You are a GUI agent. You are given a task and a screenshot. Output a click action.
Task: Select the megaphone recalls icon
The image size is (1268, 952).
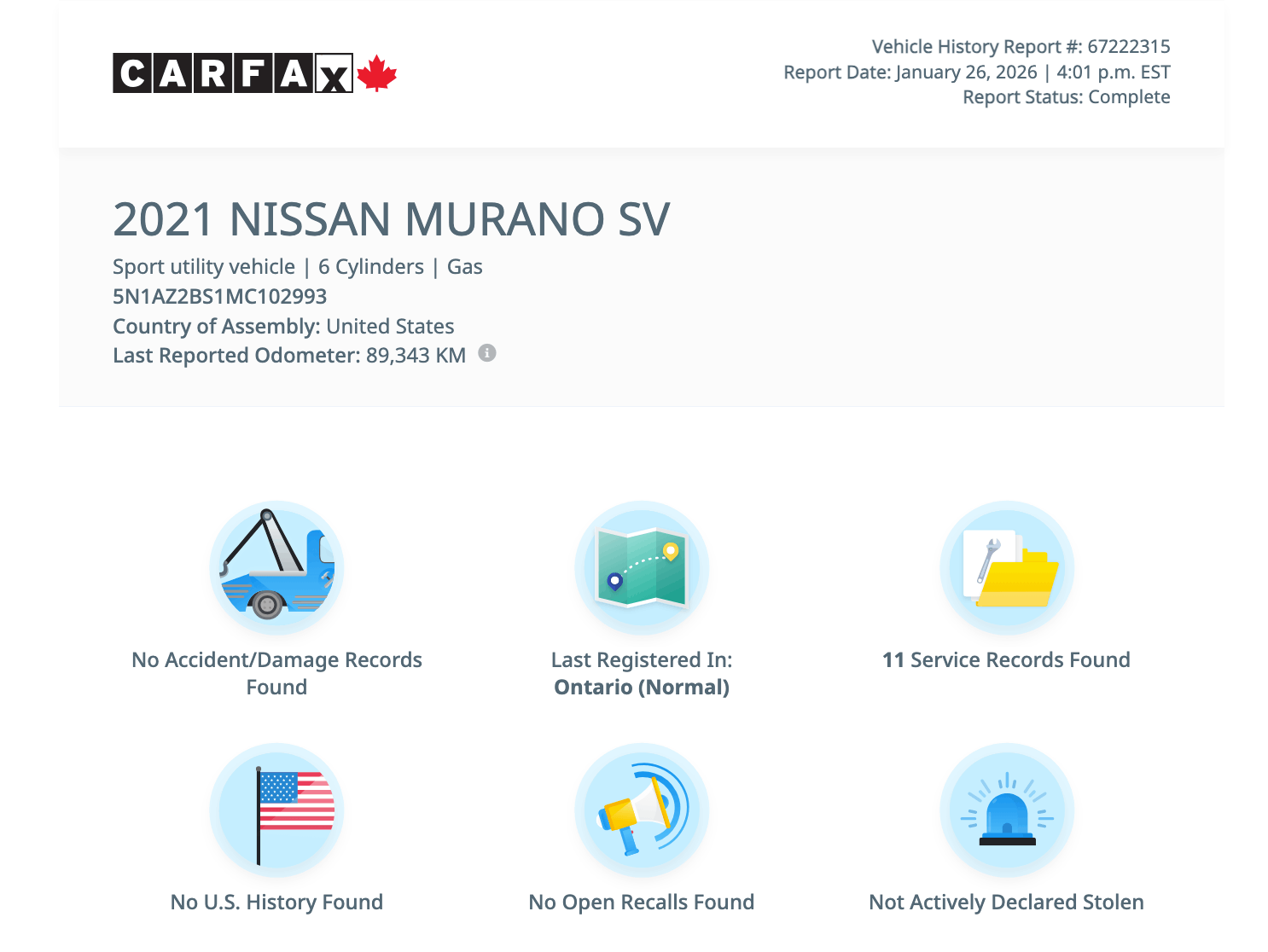[x=642, y=810]
